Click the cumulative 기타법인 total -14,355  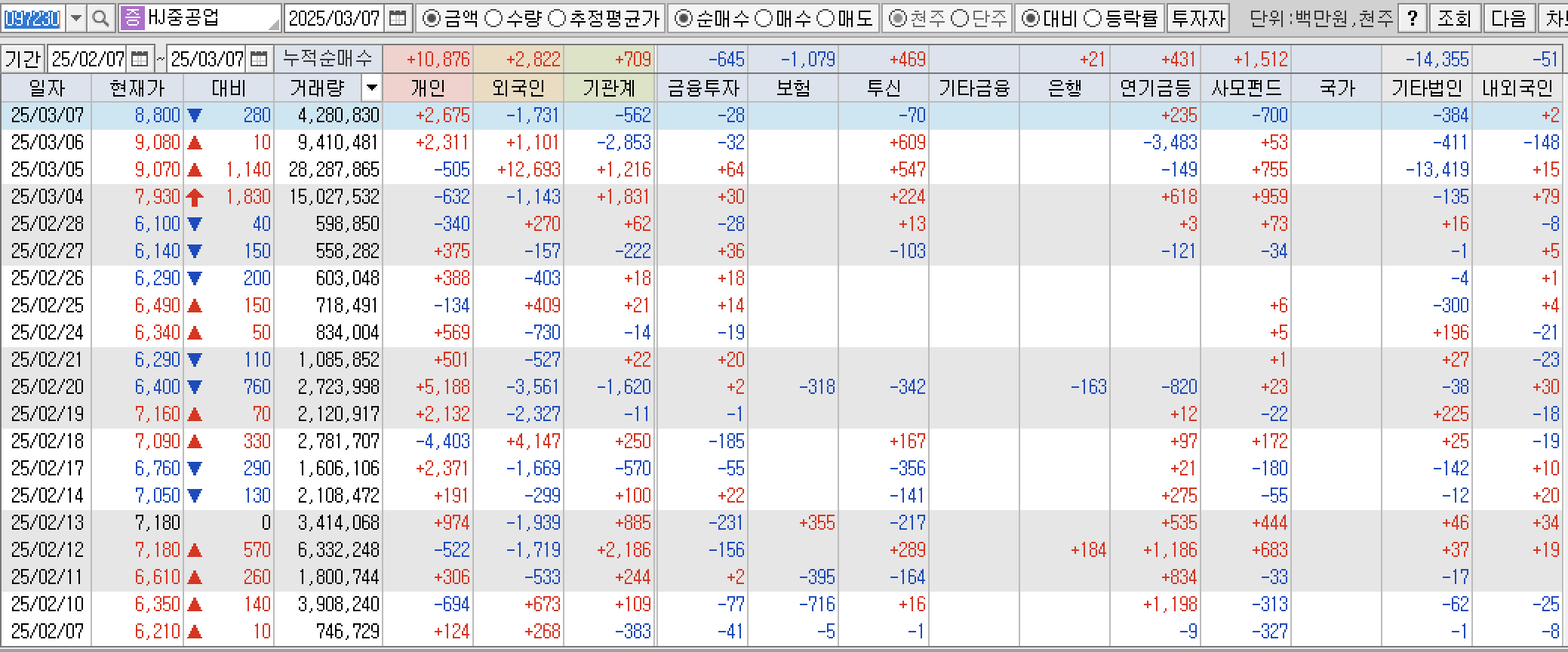coord(1437,59)
